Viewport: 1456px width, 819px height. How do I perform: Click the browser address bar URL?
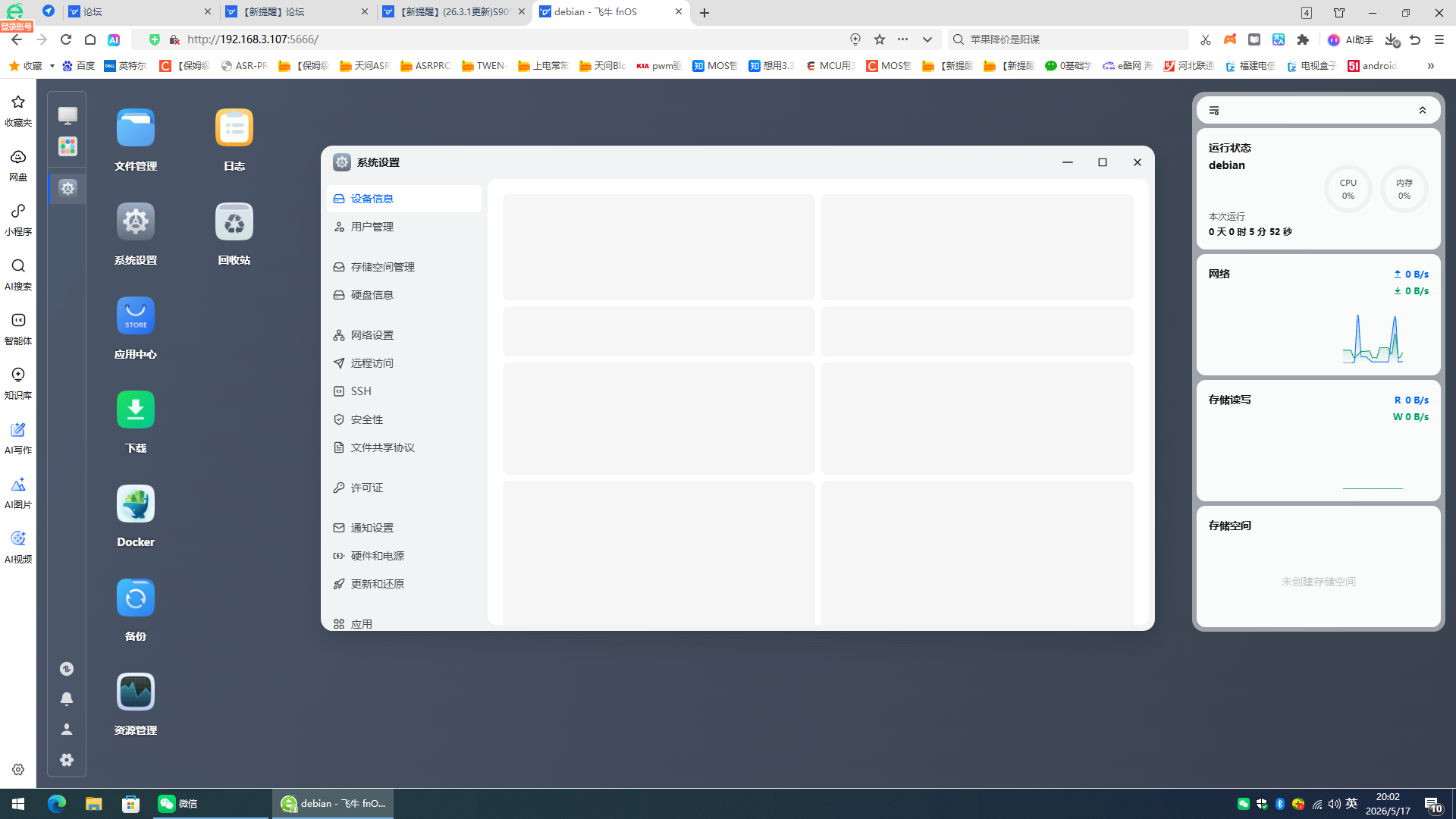(x=253, y=39)
